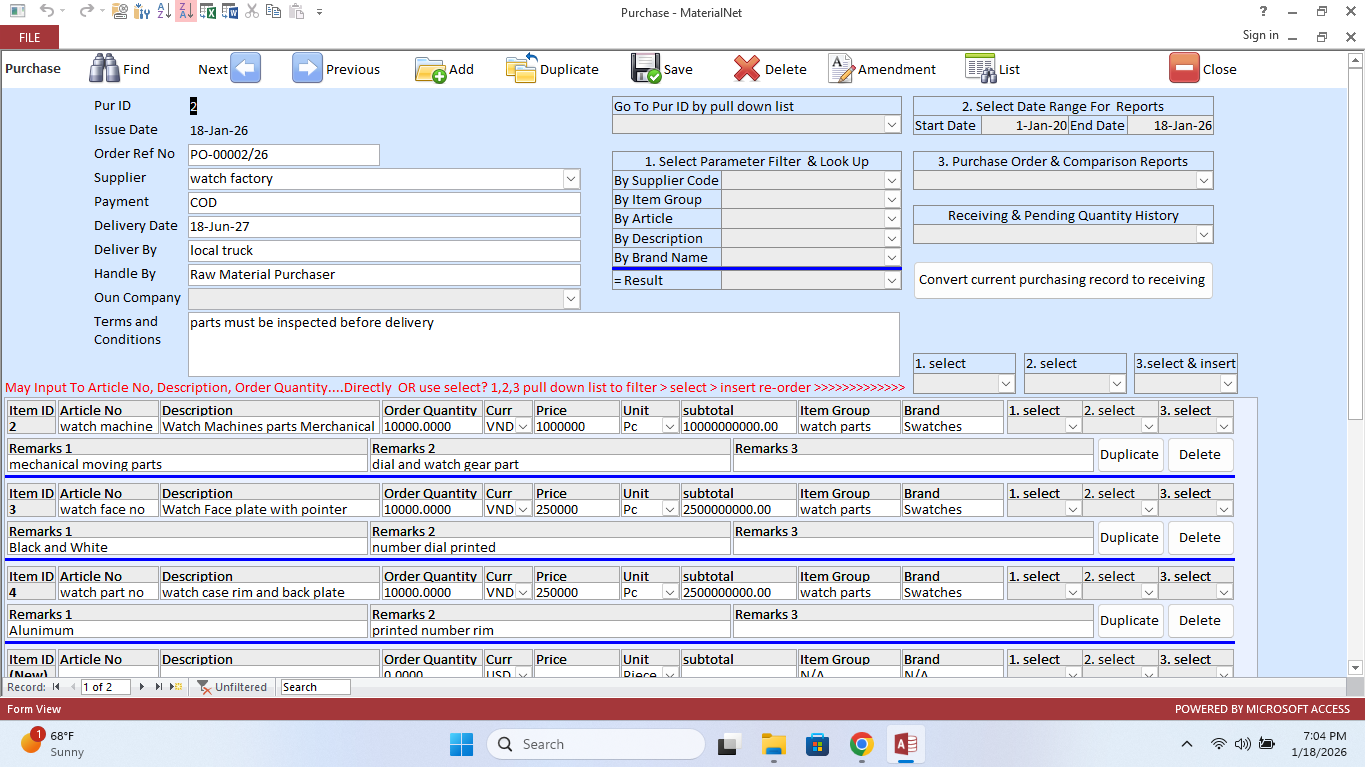
Task: Click the red X Delete icon
Action: tap(746, 68)
